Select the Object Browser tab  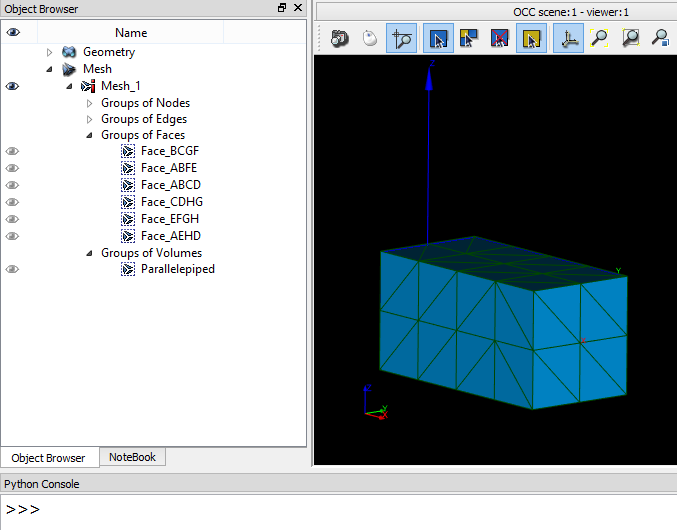pos(48,458)
